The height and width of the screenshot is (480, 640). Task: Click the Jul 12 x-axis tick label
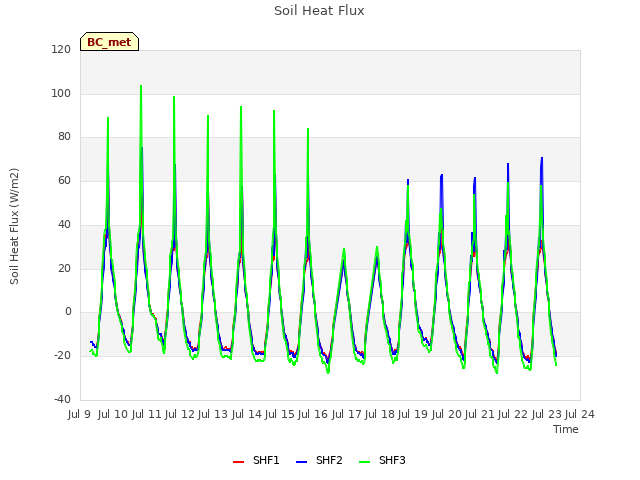click(180, 414)
